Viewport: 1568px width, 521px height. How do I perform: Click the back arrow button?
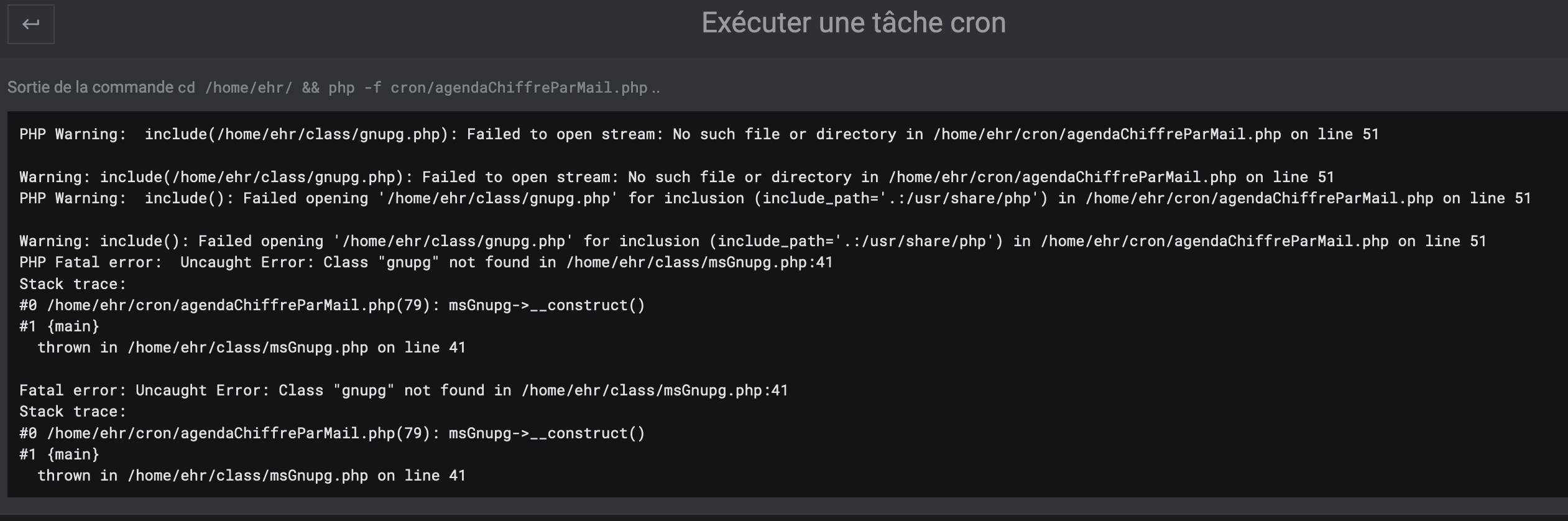click(x=30, y=24)
